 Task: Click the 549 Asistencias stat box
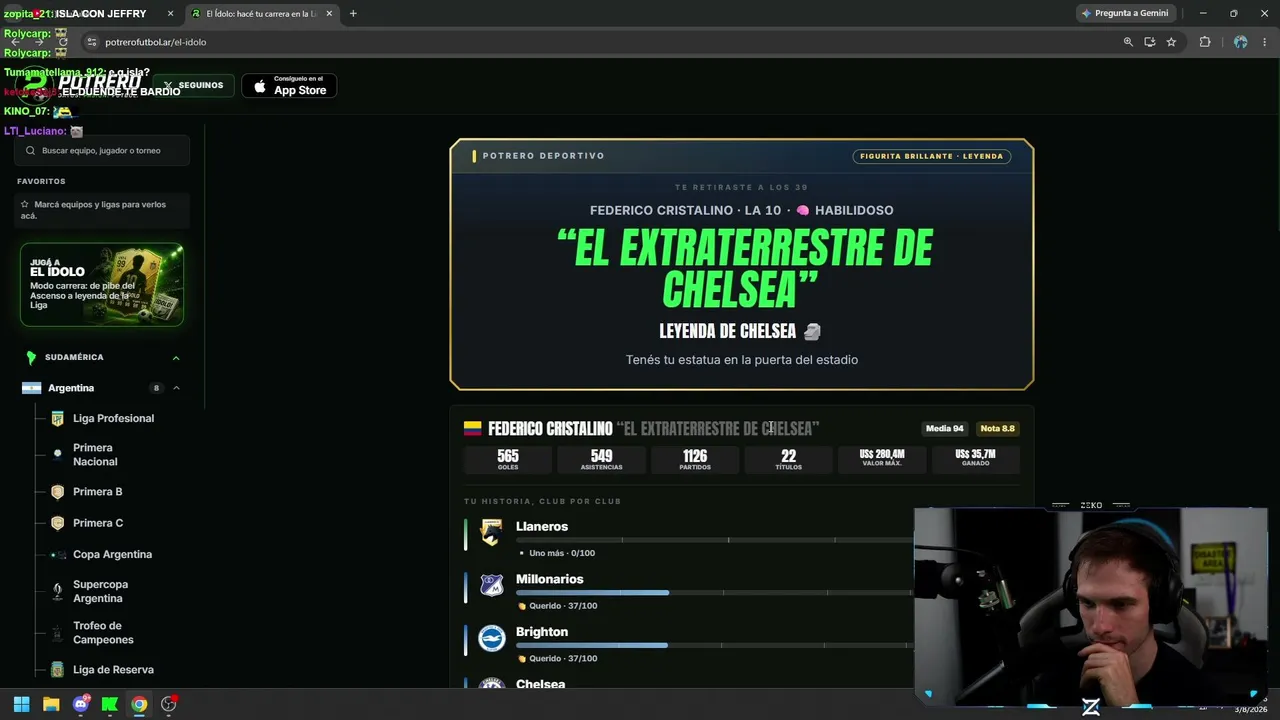tap(602, 459)
